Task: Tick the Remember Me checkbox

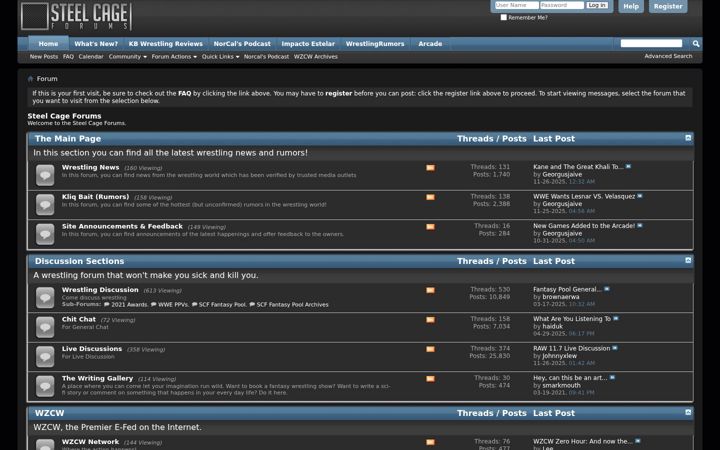Action: click(x=504, y=17)
